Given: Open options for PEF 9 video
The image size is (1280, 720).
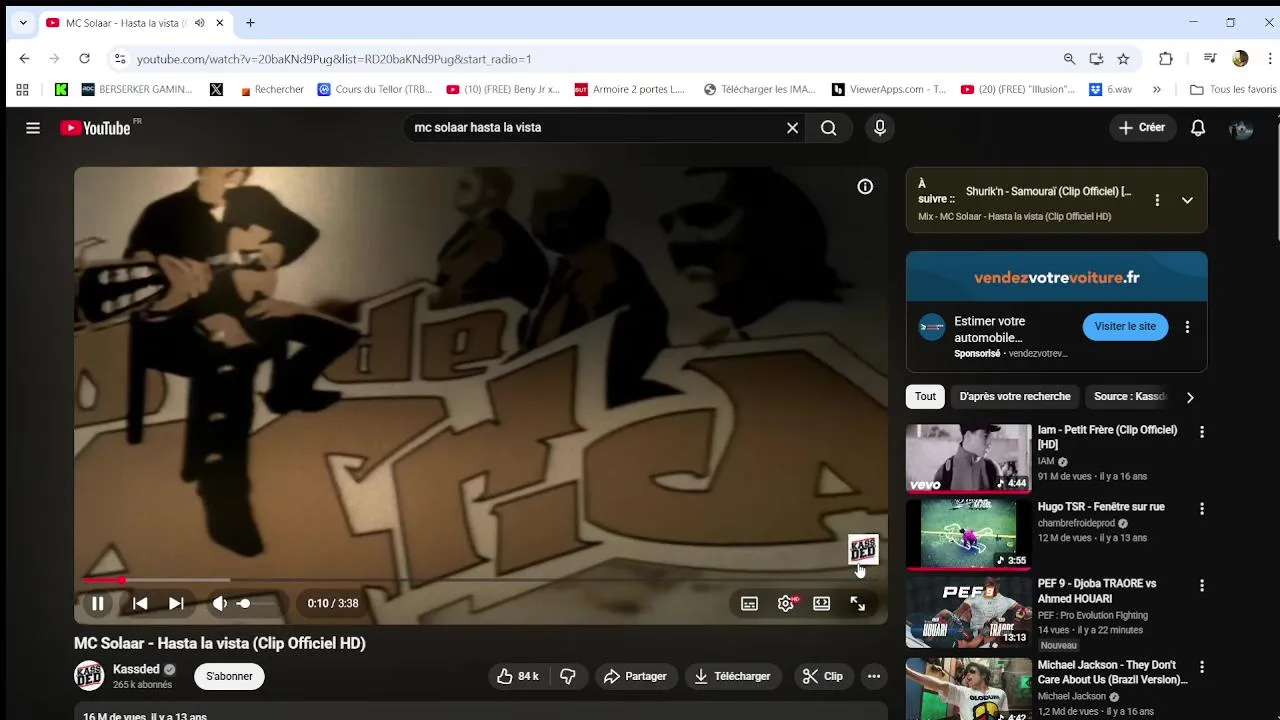Looking at the screenshot, I should (1202, 586).
